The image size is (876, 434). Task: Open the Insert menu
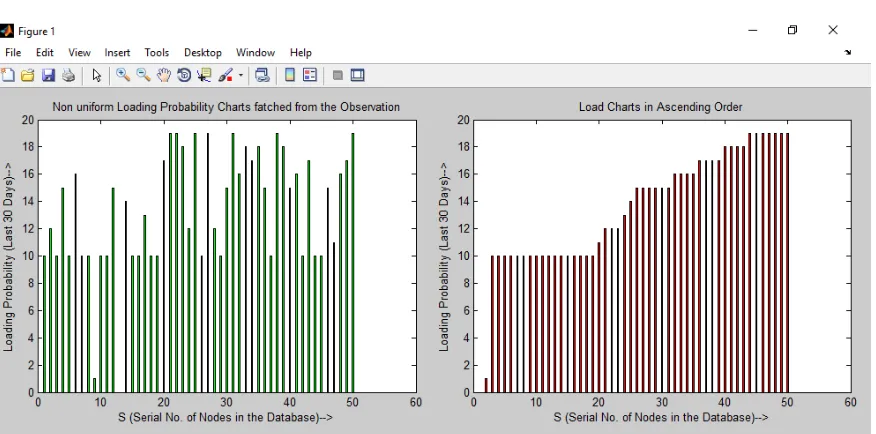(x=117, y=53)
